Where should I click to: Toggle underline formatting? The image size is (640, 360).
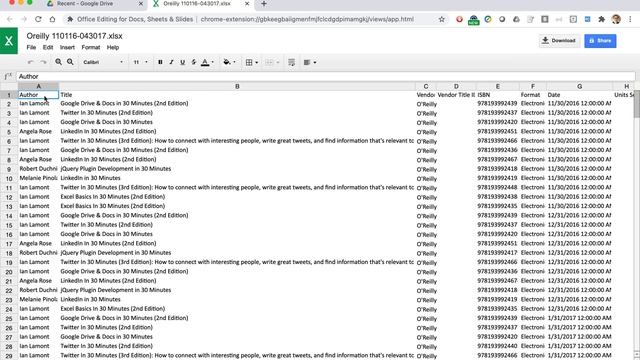pos(182,62)
